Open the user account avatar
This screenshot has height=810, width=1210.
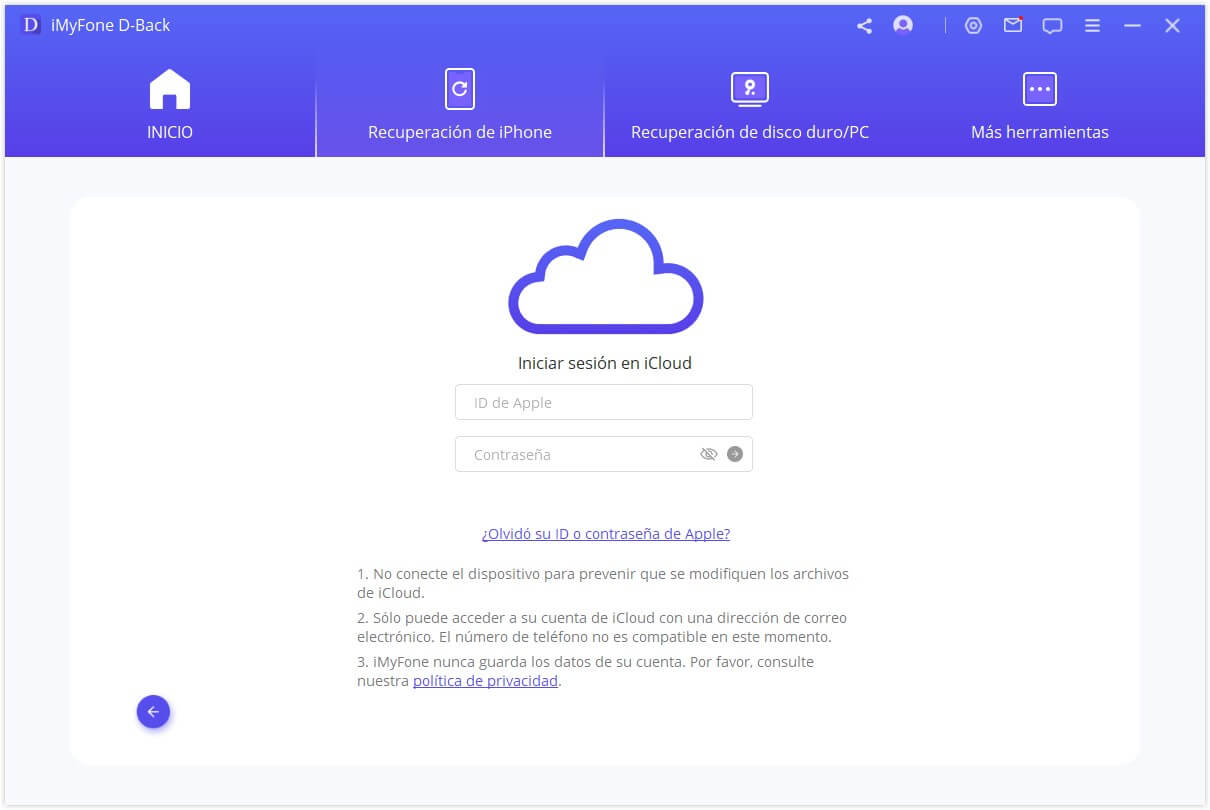click(902, 25)
